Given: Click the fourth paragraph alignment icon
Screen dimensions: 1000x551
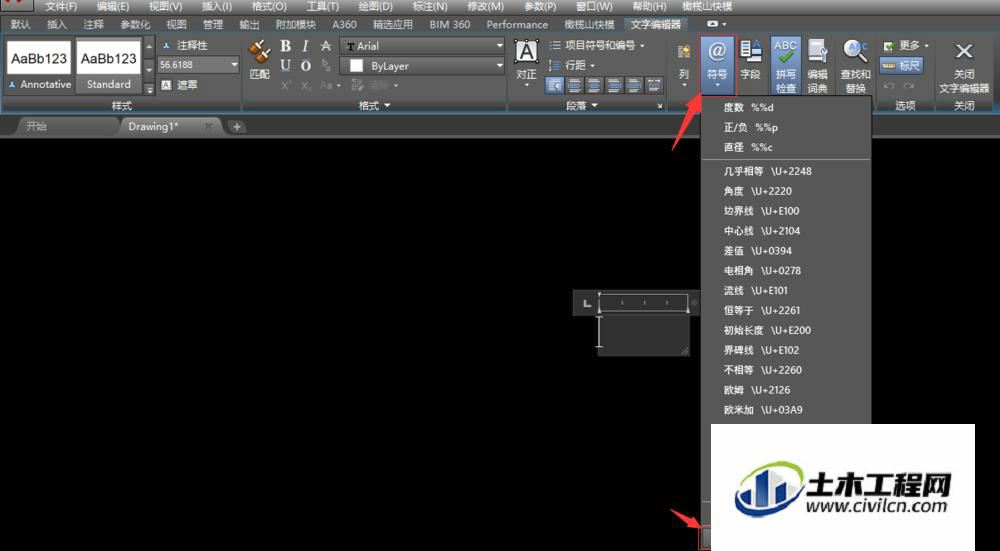Looking at the screenshot, I should click(614, 85).
